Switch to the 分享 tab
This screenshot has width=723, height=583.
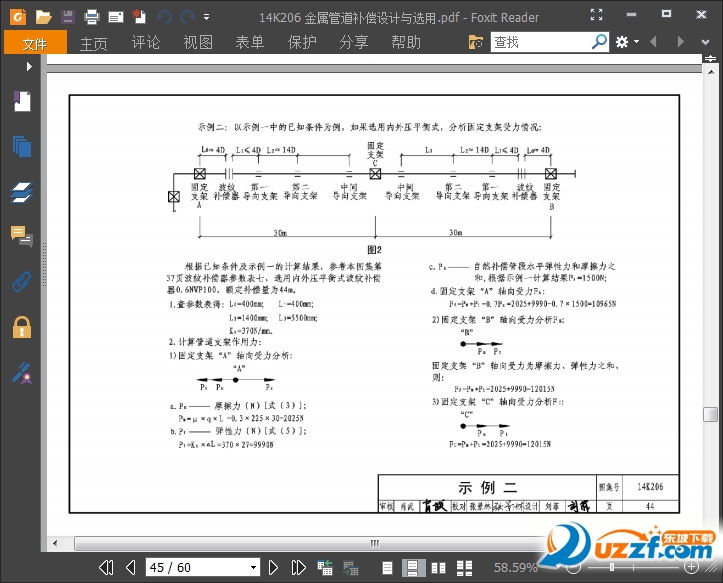[x=353, y=42]
